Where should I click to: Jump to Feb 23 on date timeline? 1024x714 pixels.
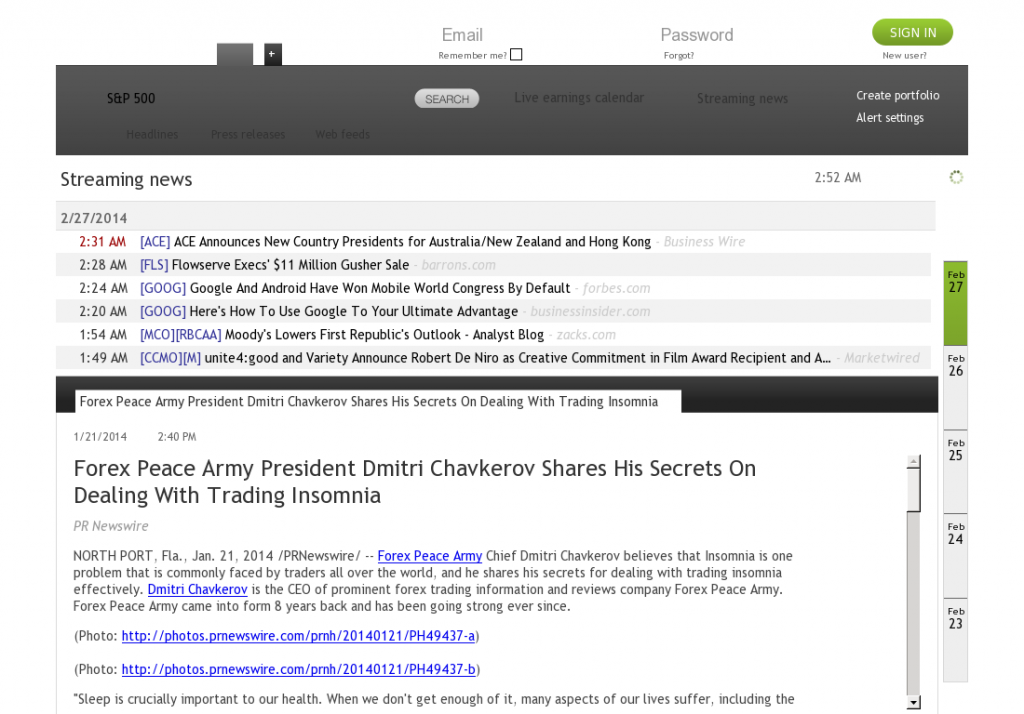pos(955,640)
